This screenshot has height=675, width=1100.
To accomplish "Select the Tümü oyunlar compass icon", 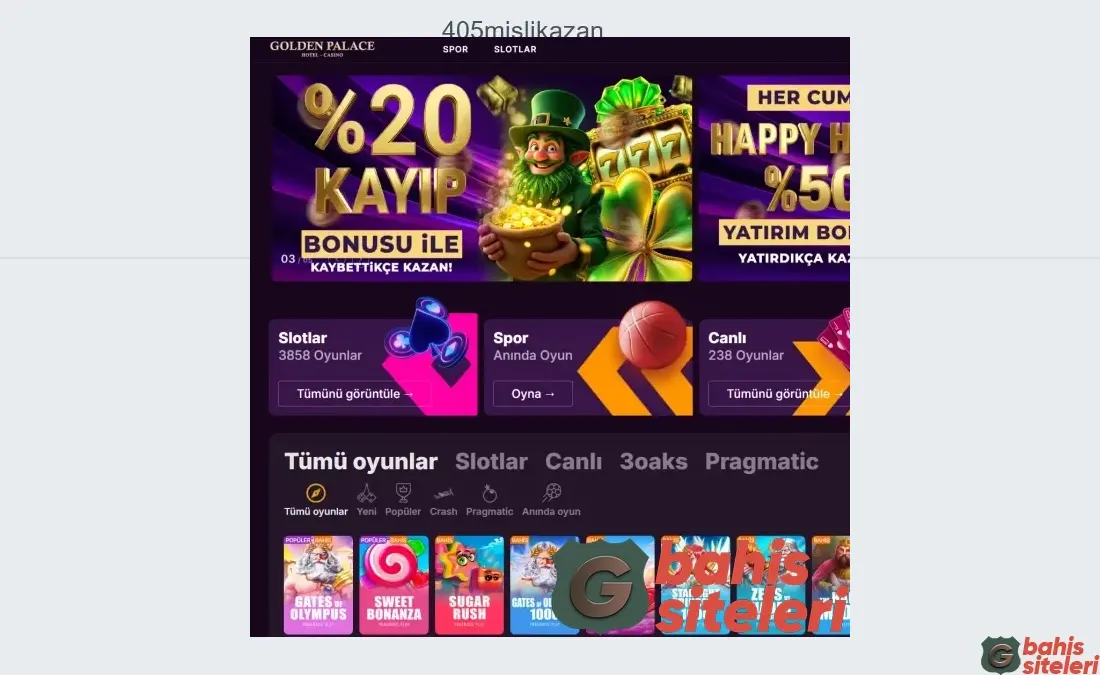I will [316, 493].
